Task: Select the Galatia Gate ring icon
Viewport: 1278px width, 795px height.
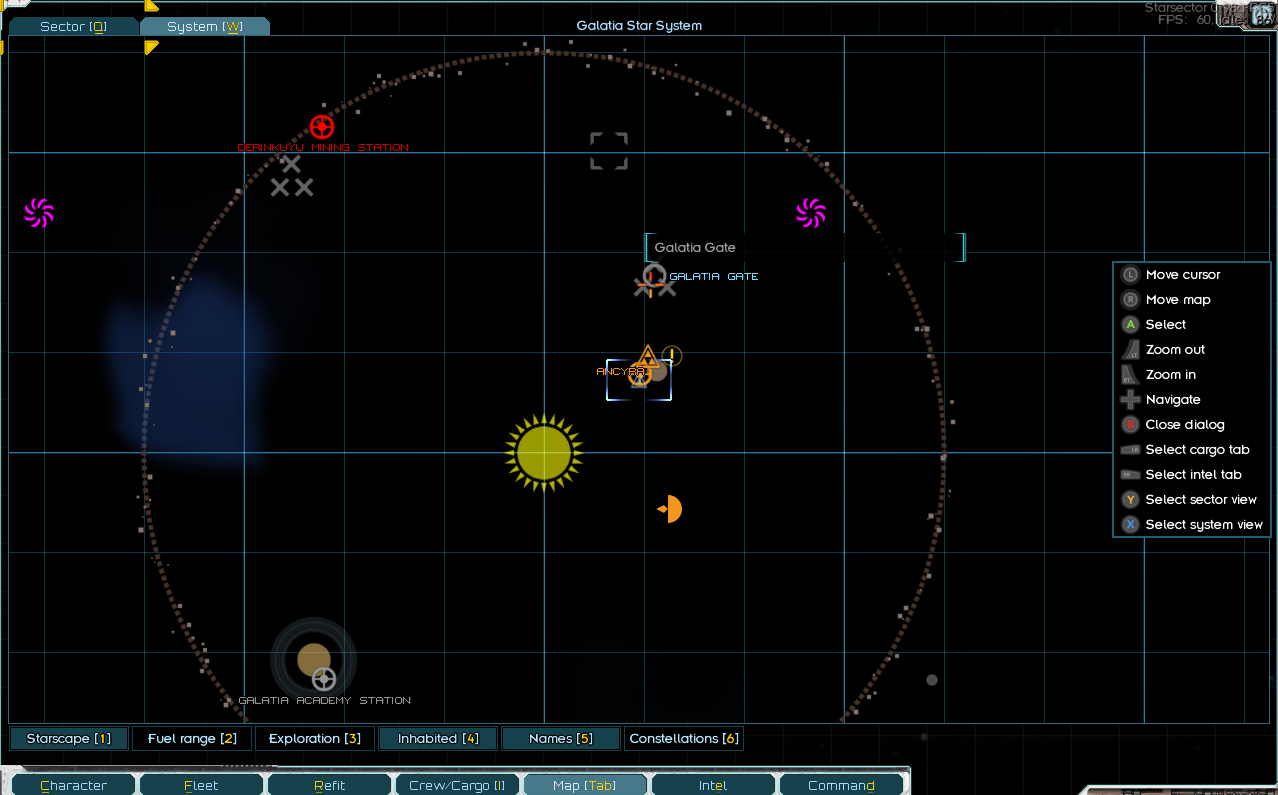Action: tap(654, 273)
